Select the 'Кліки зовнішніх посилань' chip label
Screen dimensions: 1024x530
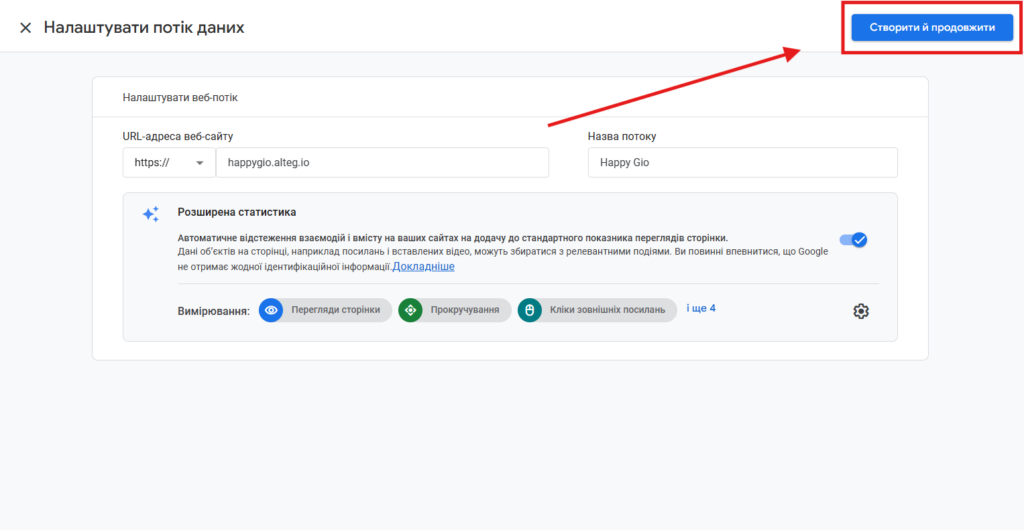point(607,310)
